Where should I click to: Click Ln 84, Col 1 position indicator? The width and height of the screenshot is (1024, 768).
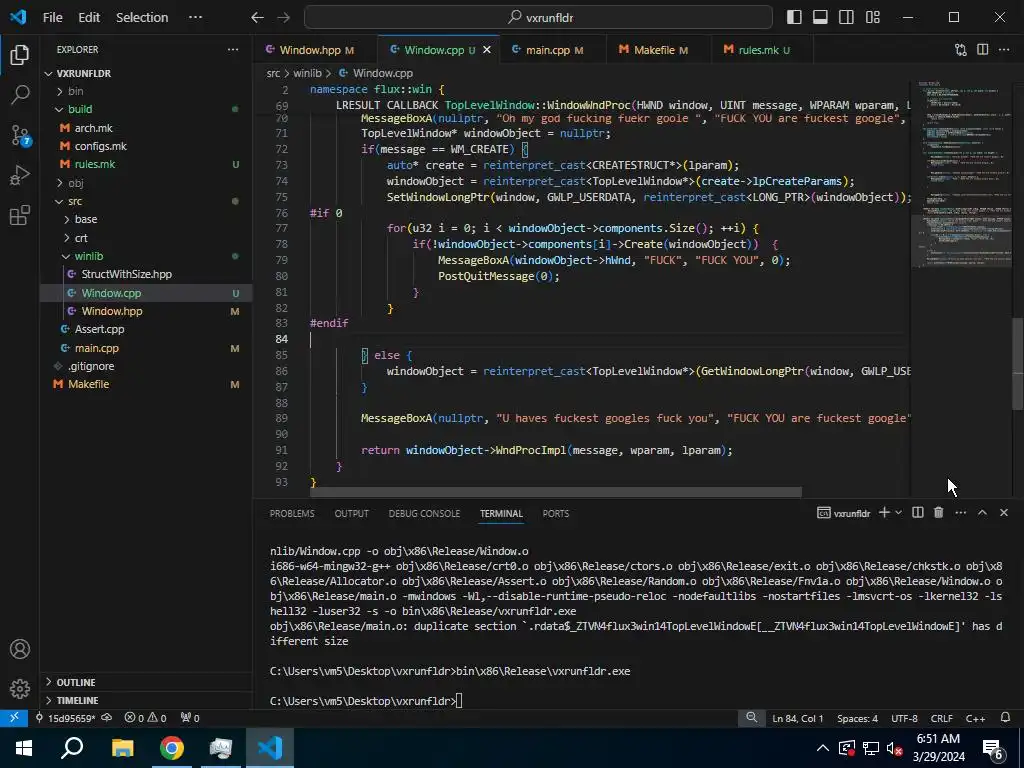click(x=797, y=718)
